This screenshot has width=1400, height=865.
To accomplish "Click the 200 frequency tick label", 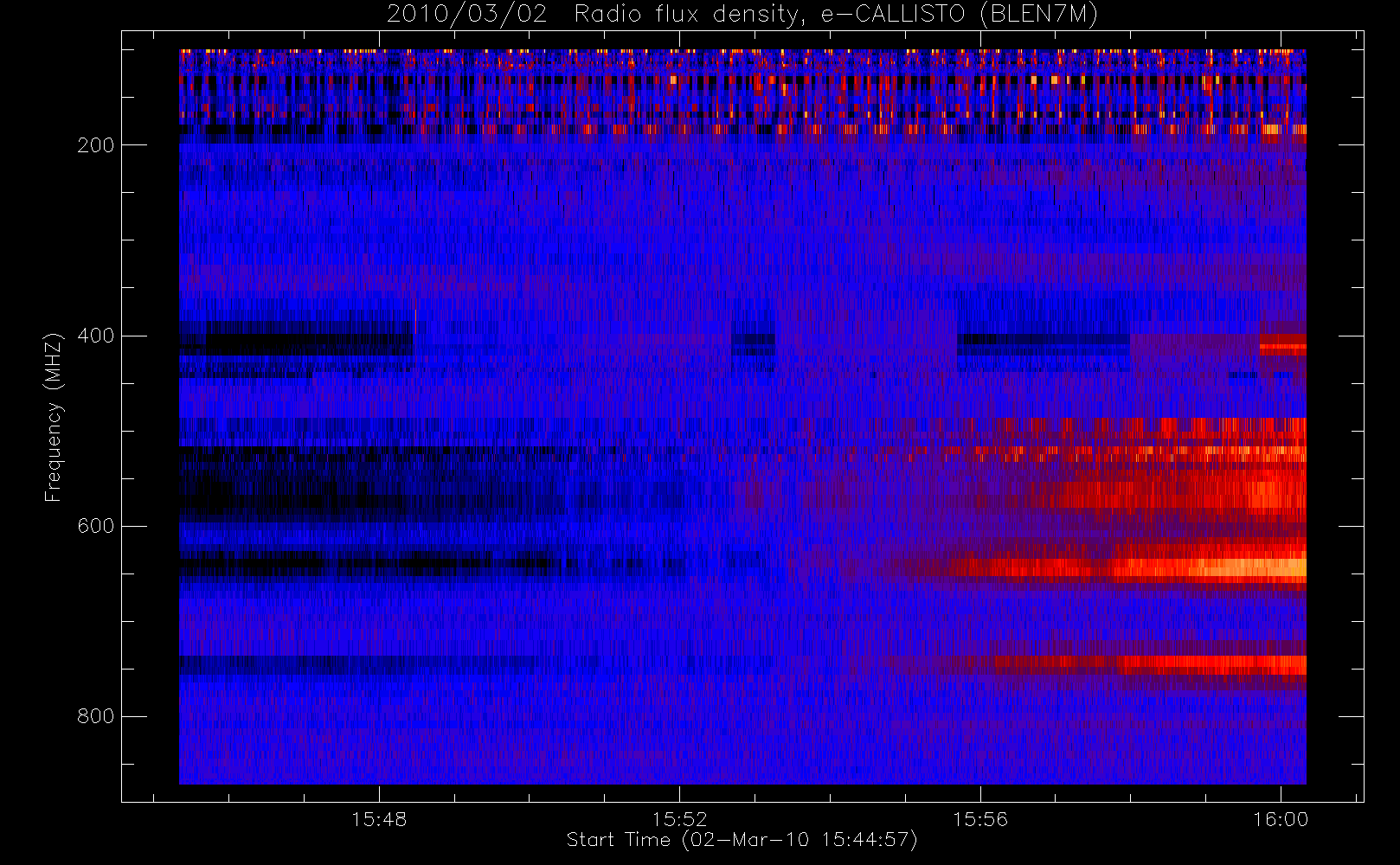I will click(95, 145).
